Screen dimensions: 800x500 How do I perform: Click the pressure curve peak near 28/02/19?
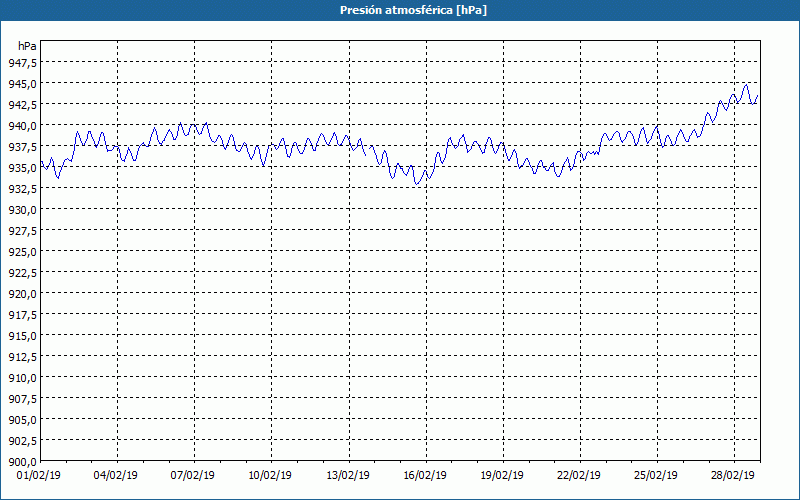click(x=746, y=85)
